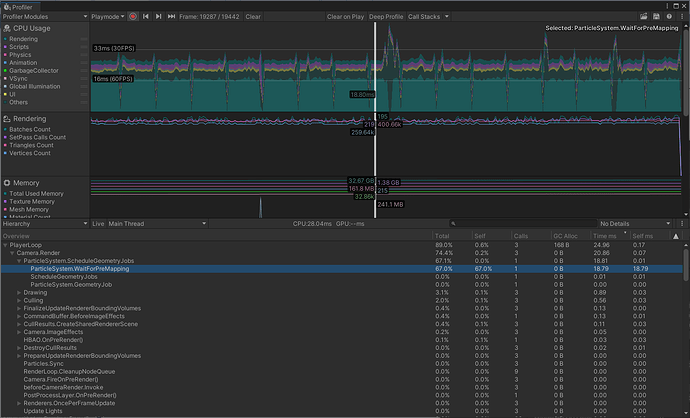The width and height of the screenshot is (690, 418).
Task: Click the Clear button
Action: pyautogui.click(x=253, y=17)
